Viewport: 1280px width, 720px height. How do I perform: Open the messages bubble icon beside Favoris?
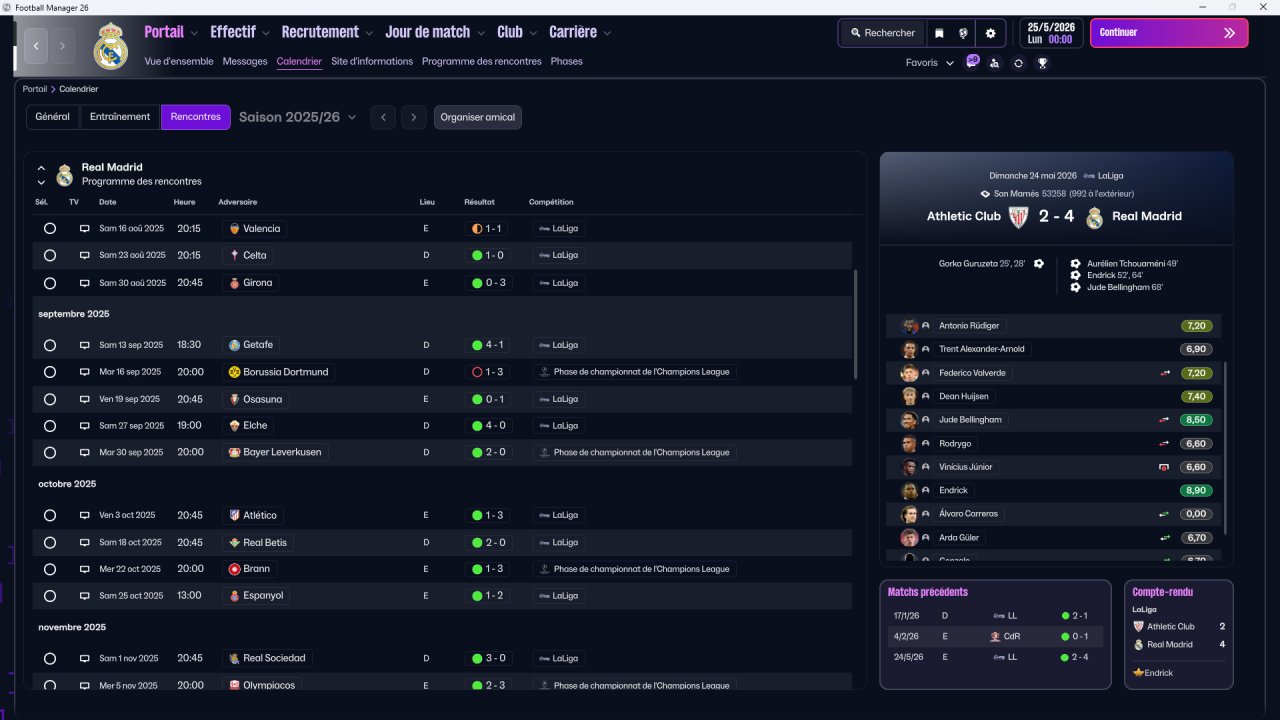972,62
